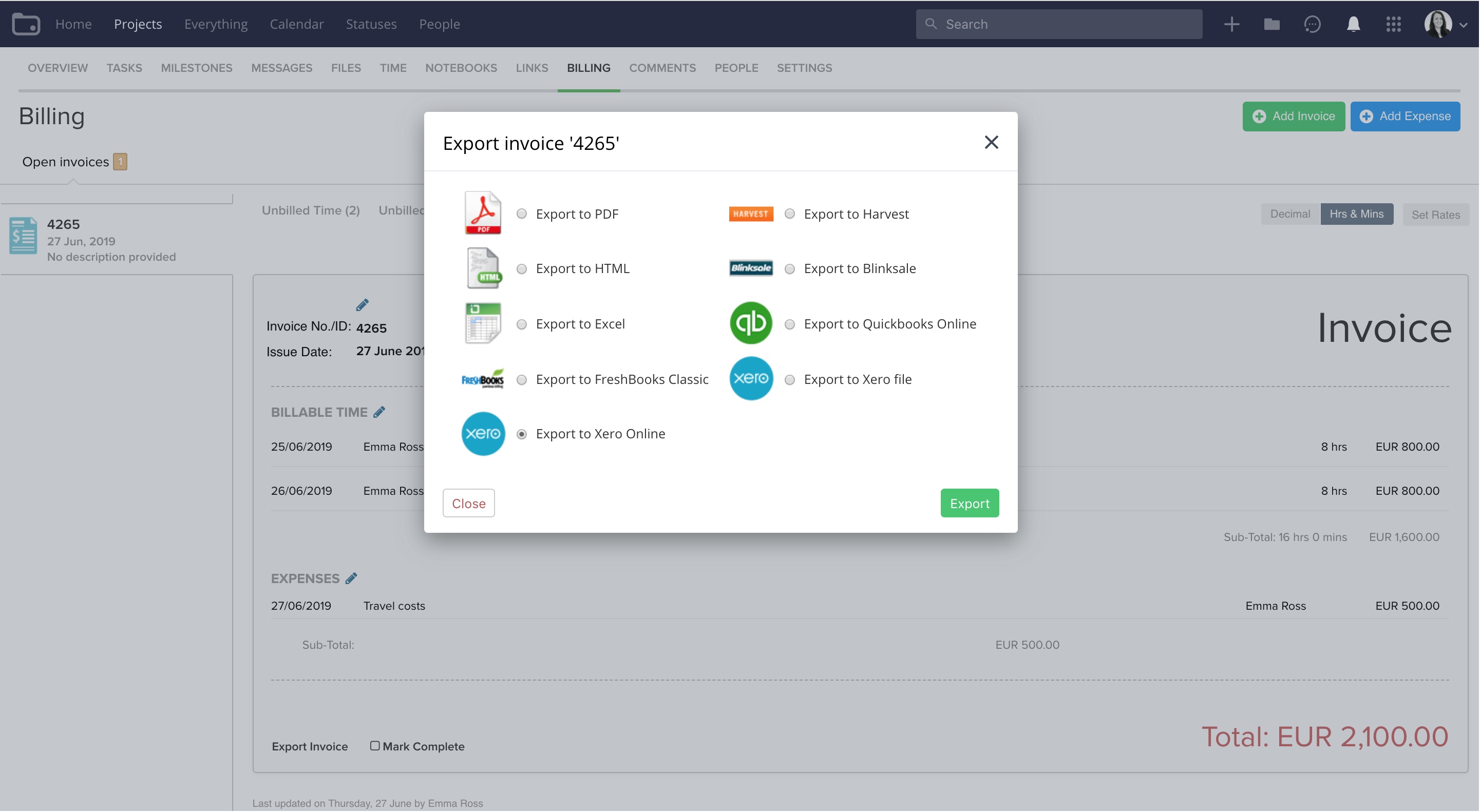The image size is (1480, 812).
Task: Select Export to Xero file radio
Action: pyautogui.click(x=789, y=380)
